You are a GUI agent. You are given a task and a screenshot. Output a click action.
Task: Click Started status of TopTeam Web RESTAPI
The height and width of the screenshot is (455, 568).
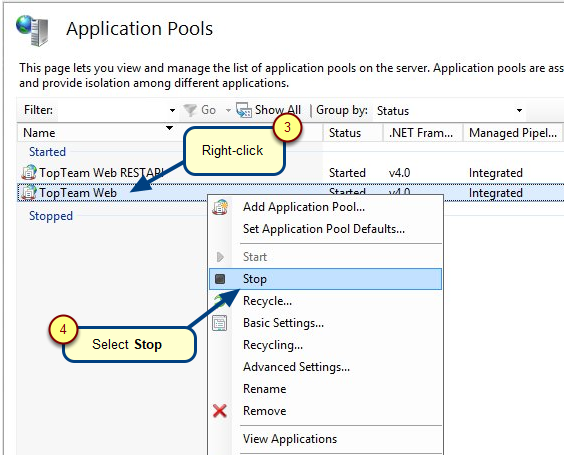point(347,173)
